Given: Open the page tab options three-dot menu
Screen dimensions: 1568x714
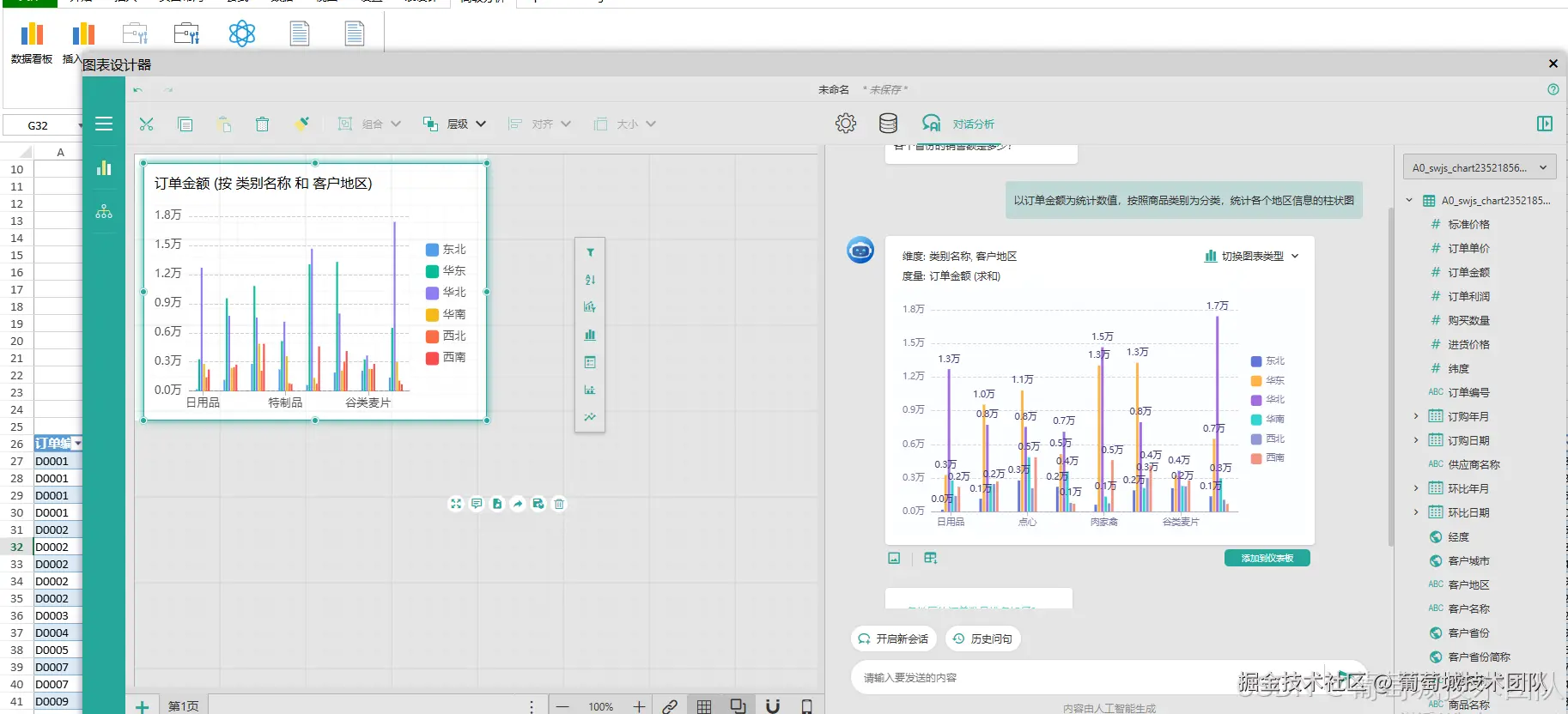Looking at the screenshot, I should tap(532, 706).
